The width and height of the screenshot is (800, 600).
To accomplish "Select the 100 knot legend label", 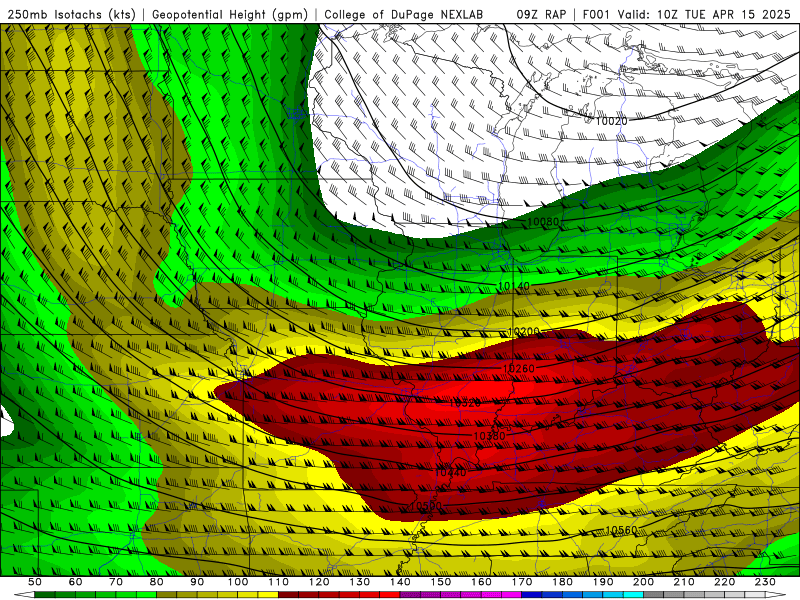I will (x=238, y=582).
